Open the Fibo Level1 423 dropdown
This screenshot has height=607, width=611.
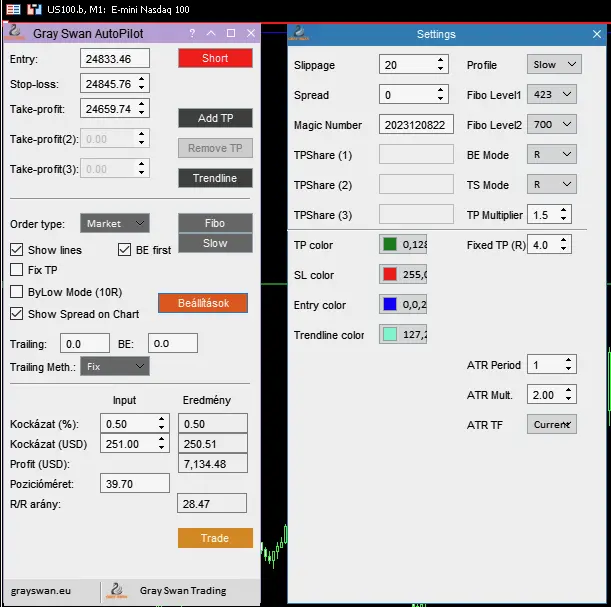tap(552, 95)
